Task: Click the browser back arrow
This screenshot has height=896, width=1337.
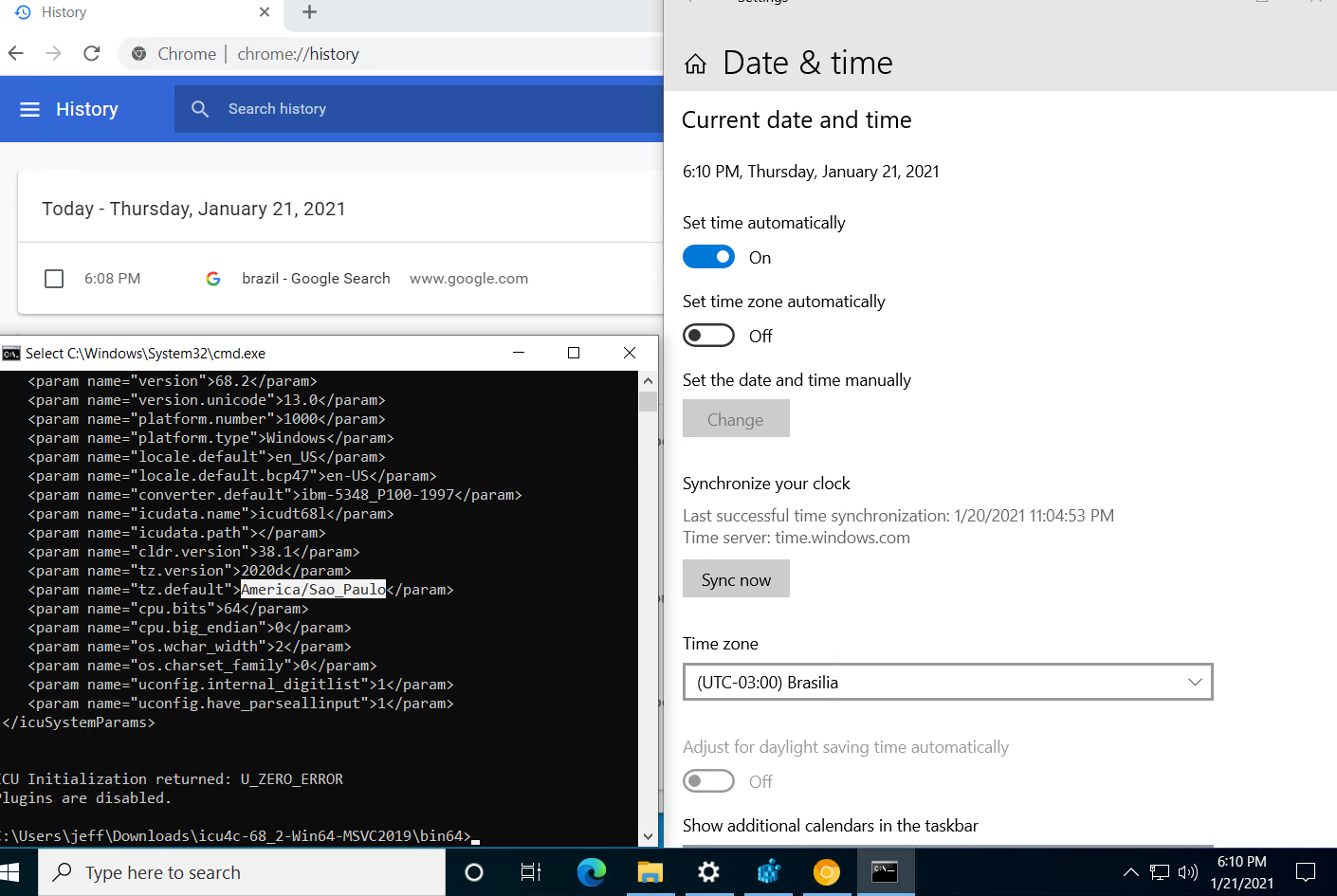Action: [16, 54]
